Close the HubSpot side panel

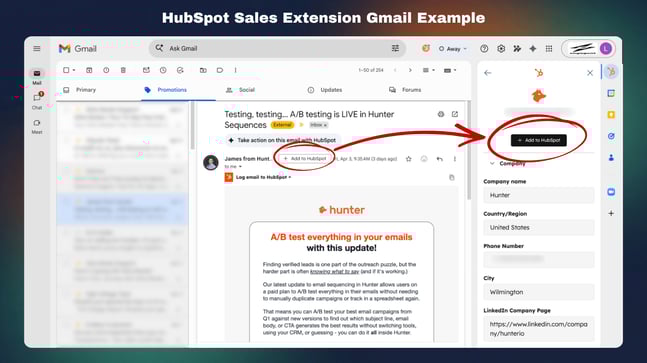tap(590, 73)
